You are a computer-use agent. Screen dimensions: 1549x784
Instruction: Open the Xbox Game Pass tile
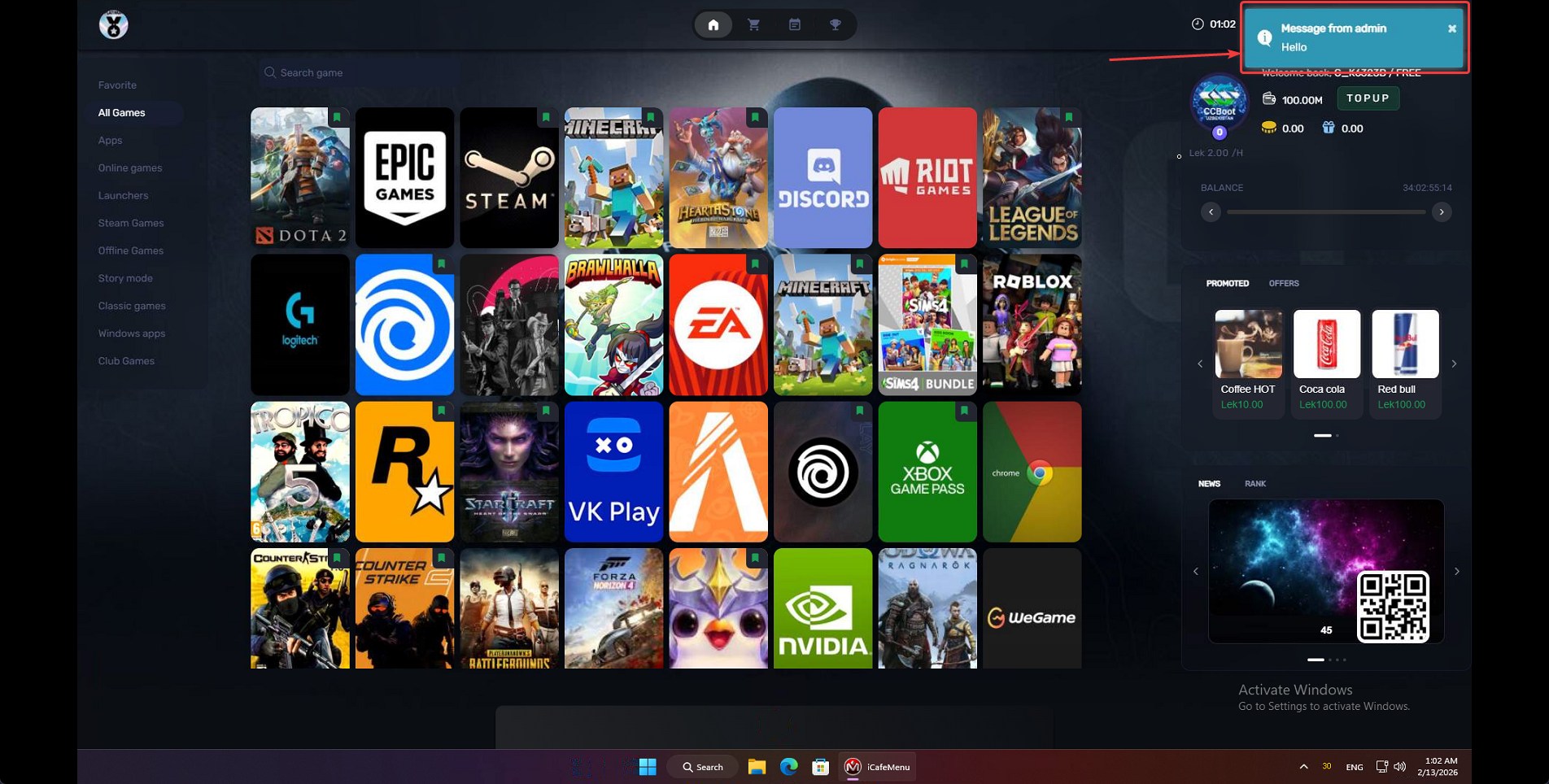(x=927, y=472)
